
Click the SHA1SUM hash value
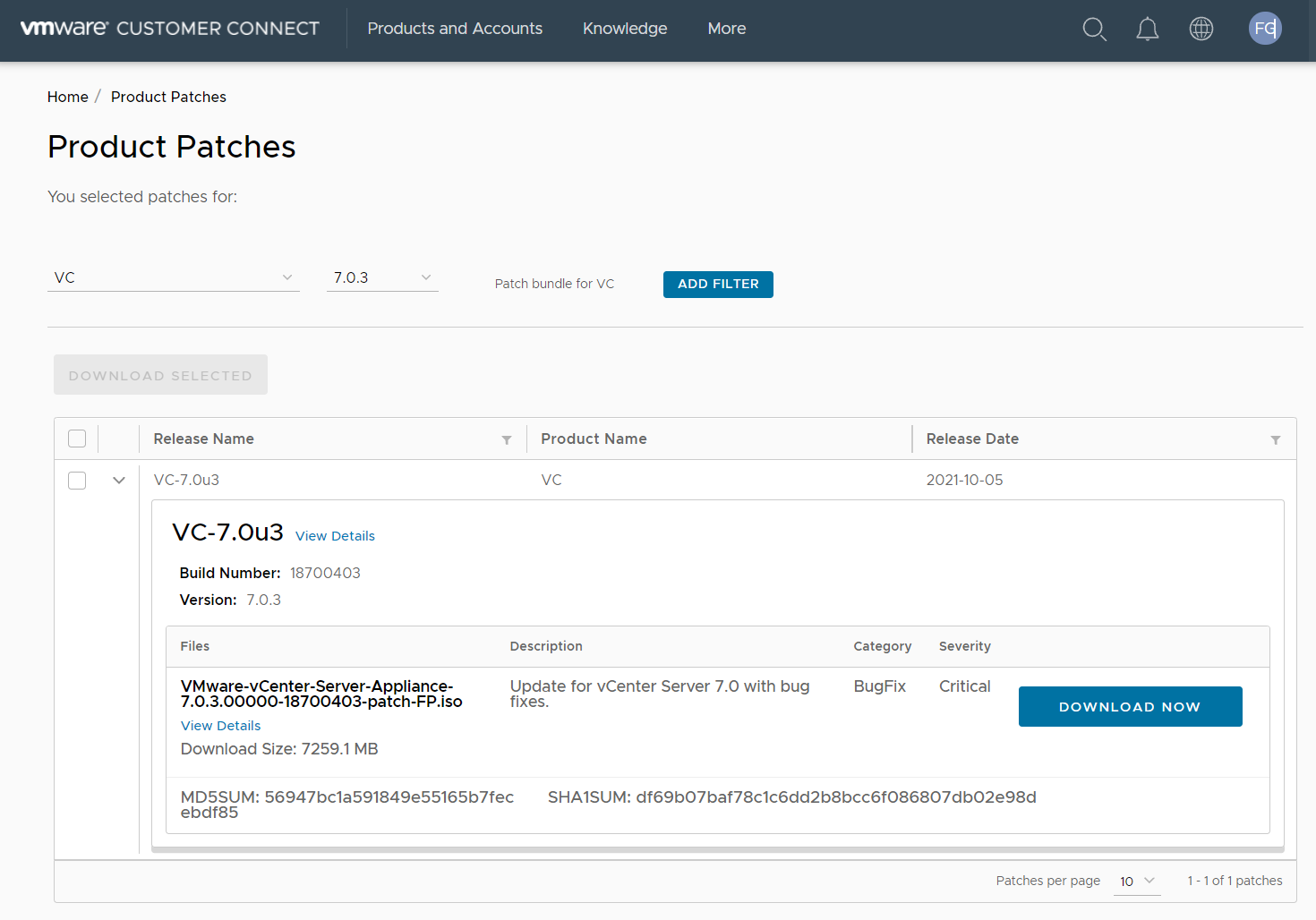click(x=836, y=797)
